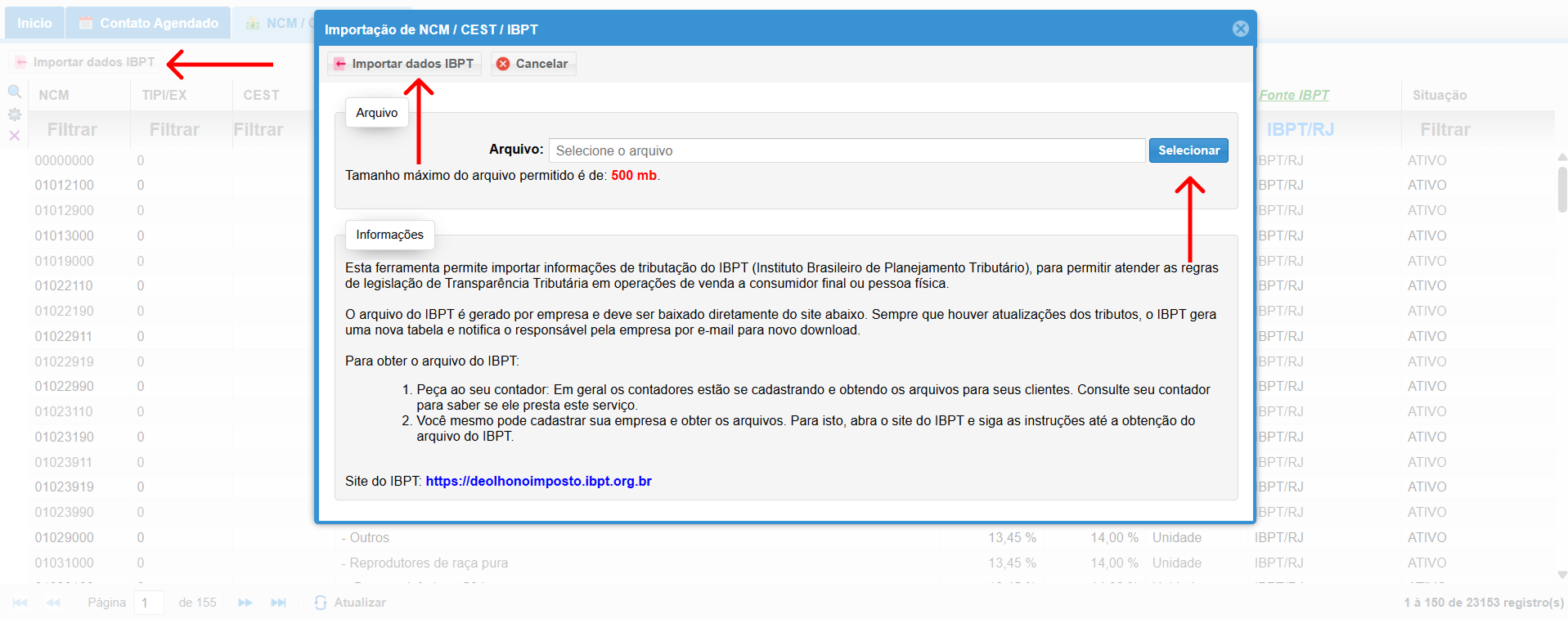1568x619 pixels.
Task: Click Importar dados IBPT button in dialog
Action: pyautogui.click(x=404, y=64)
